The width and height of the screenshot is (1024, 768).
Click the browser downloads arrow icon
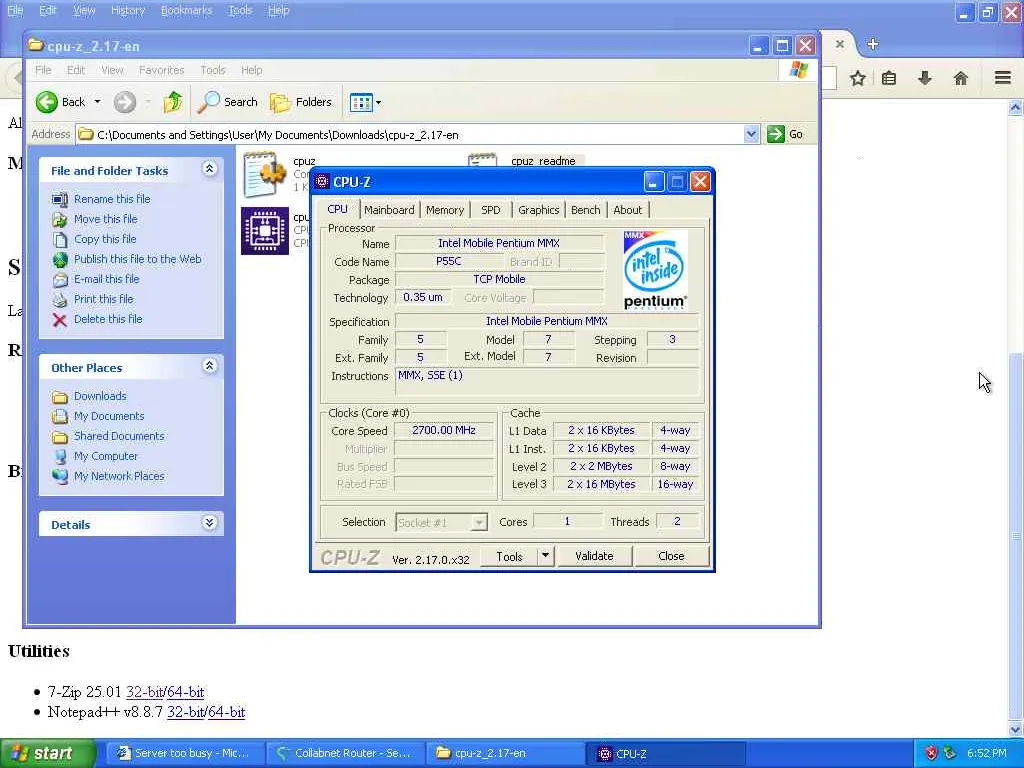(925, 79)
